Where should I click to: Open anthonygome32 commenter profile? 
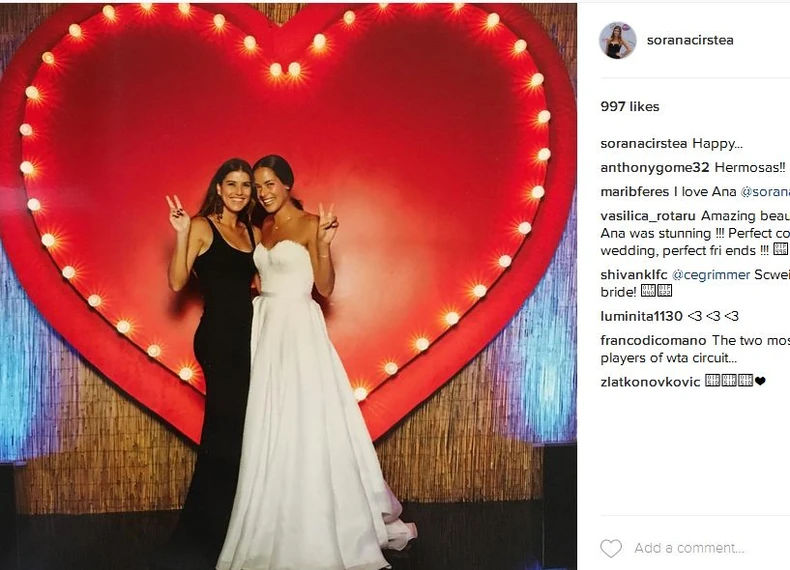(x=655, y=168)
